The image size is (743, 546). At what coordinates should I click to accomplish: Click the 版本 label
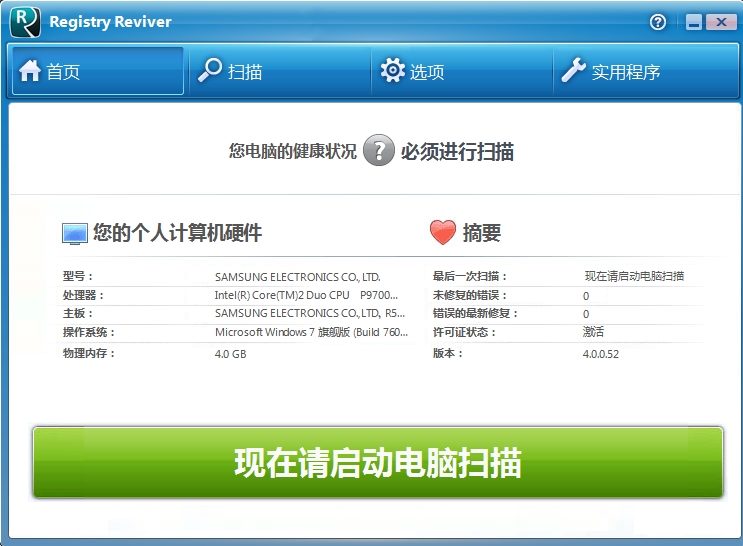point(447,353)
